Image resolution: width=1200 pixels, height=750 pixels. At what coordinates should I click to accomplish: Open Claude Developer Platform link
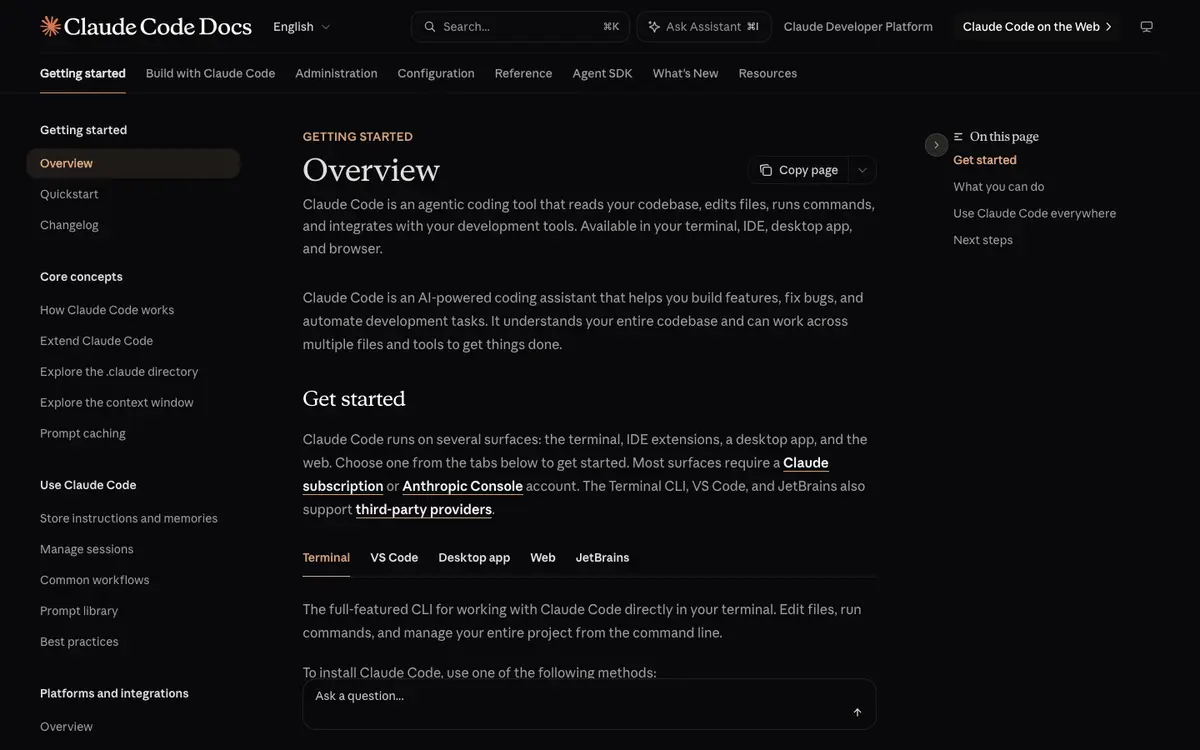tap(858, 27)
